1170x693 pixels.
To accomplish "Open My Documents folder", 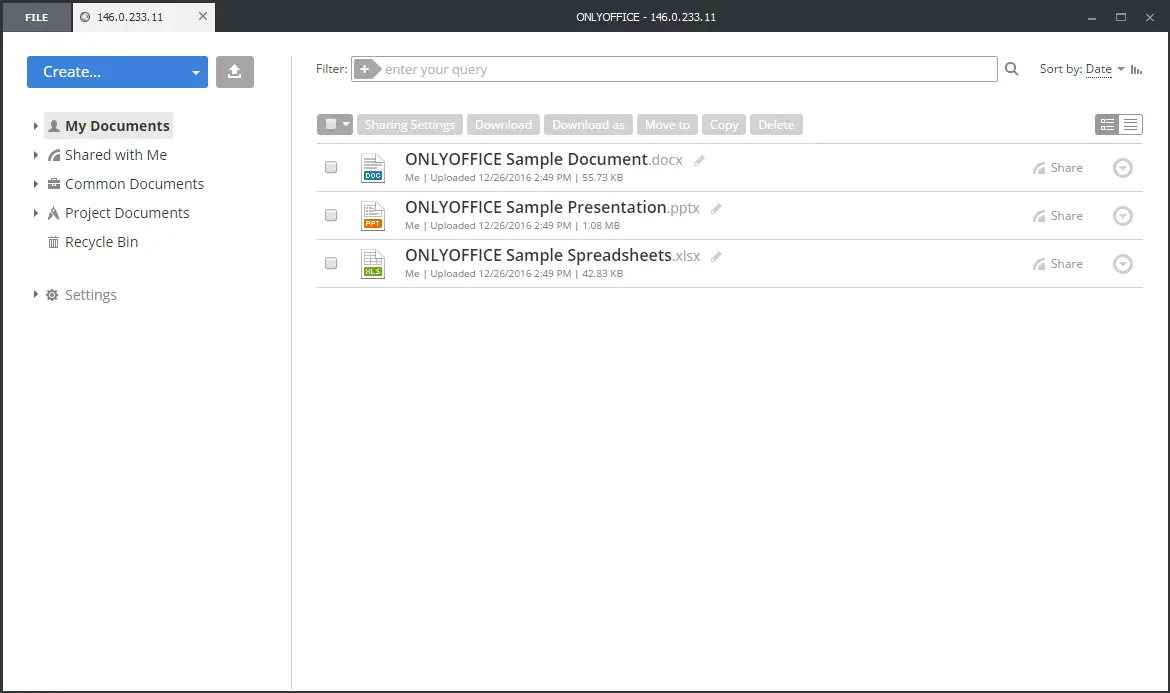I will tap(117, 126).
